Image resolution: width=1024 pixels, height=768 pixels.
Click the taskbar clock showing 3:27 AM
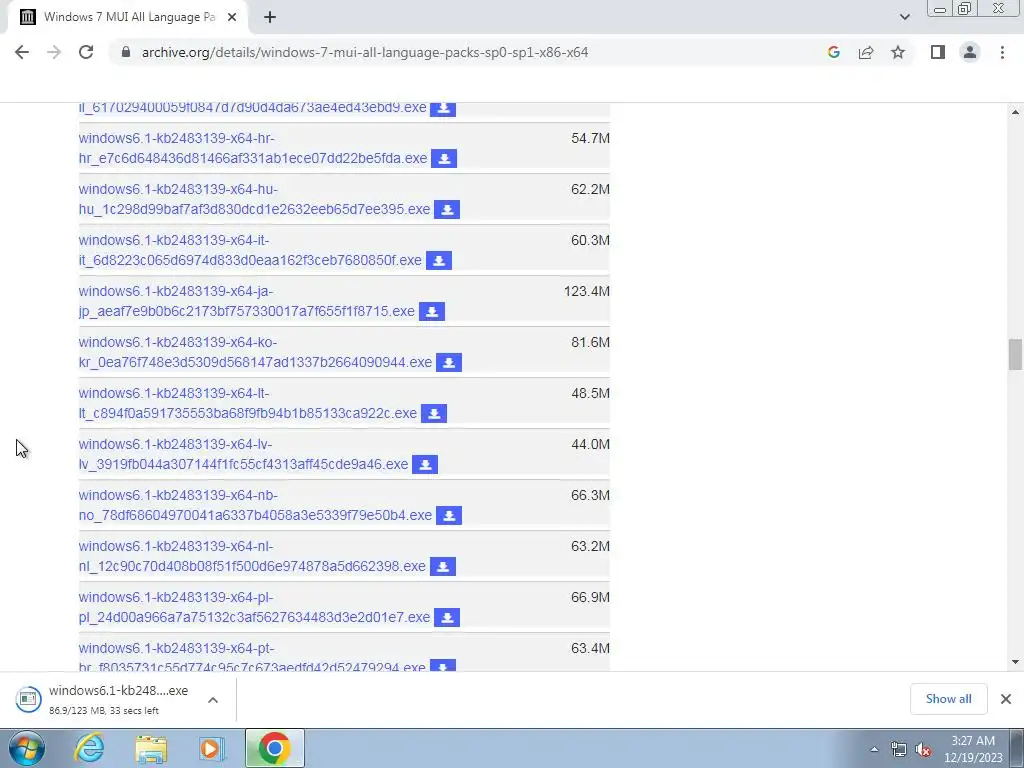[x=973, y=749]
